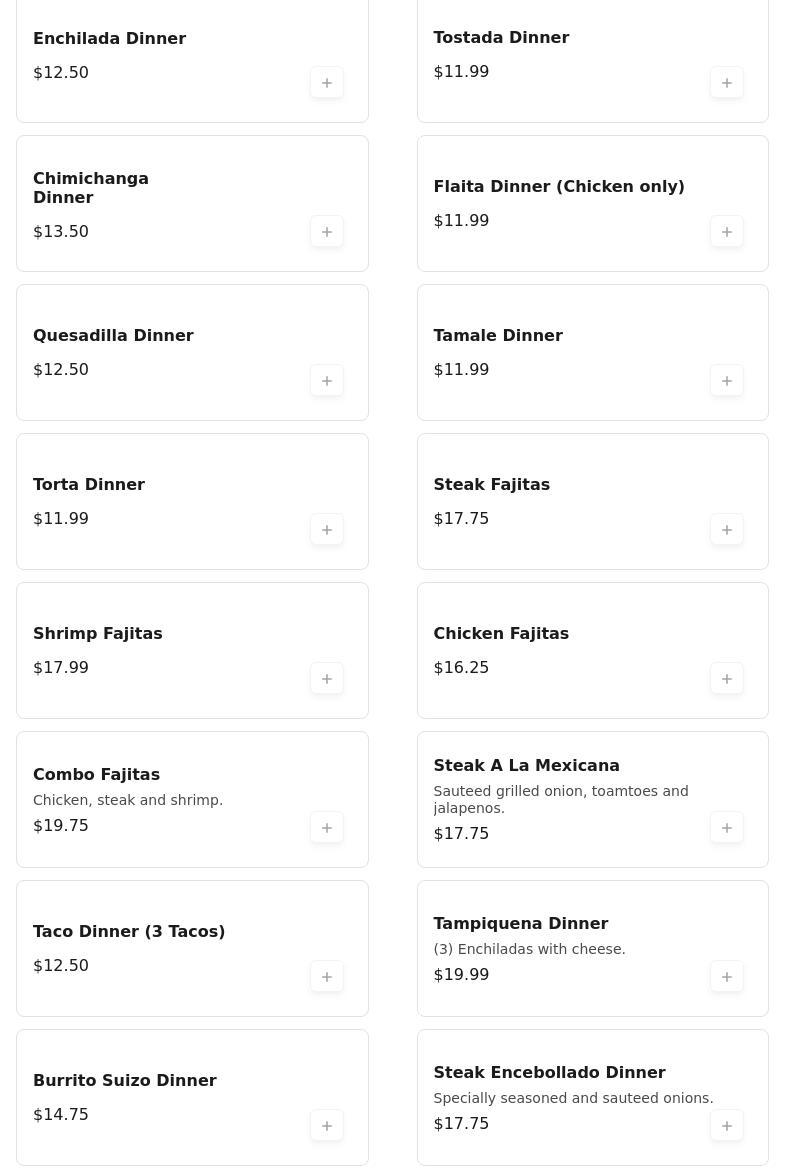Viewport: 785px width, 1172px height.
Task: Click the Shrimp Fajitas $17.99 price
Action: [x=61, y=668]
